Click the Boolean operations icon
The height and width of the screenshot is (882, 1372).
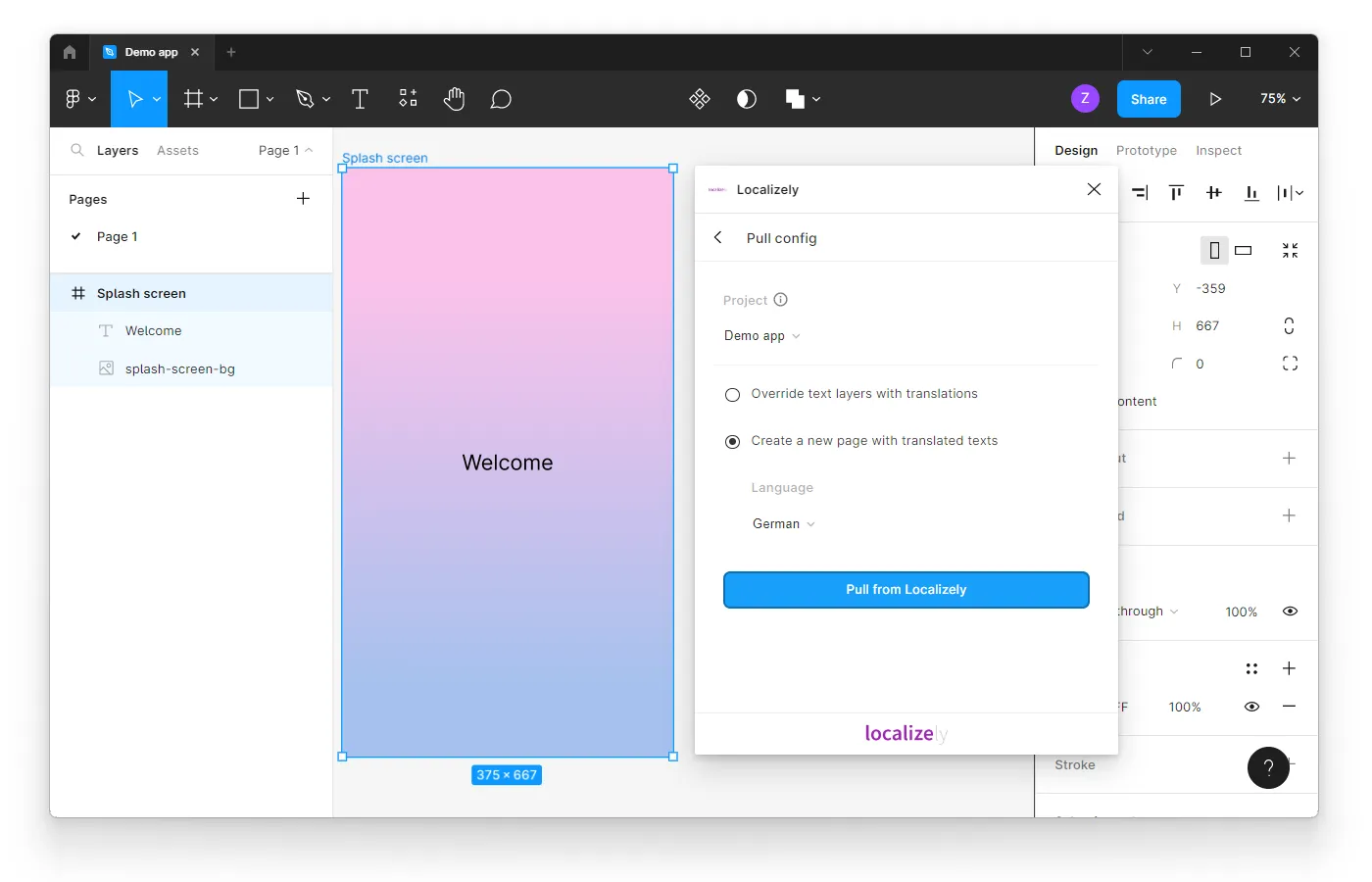[795, 99]
